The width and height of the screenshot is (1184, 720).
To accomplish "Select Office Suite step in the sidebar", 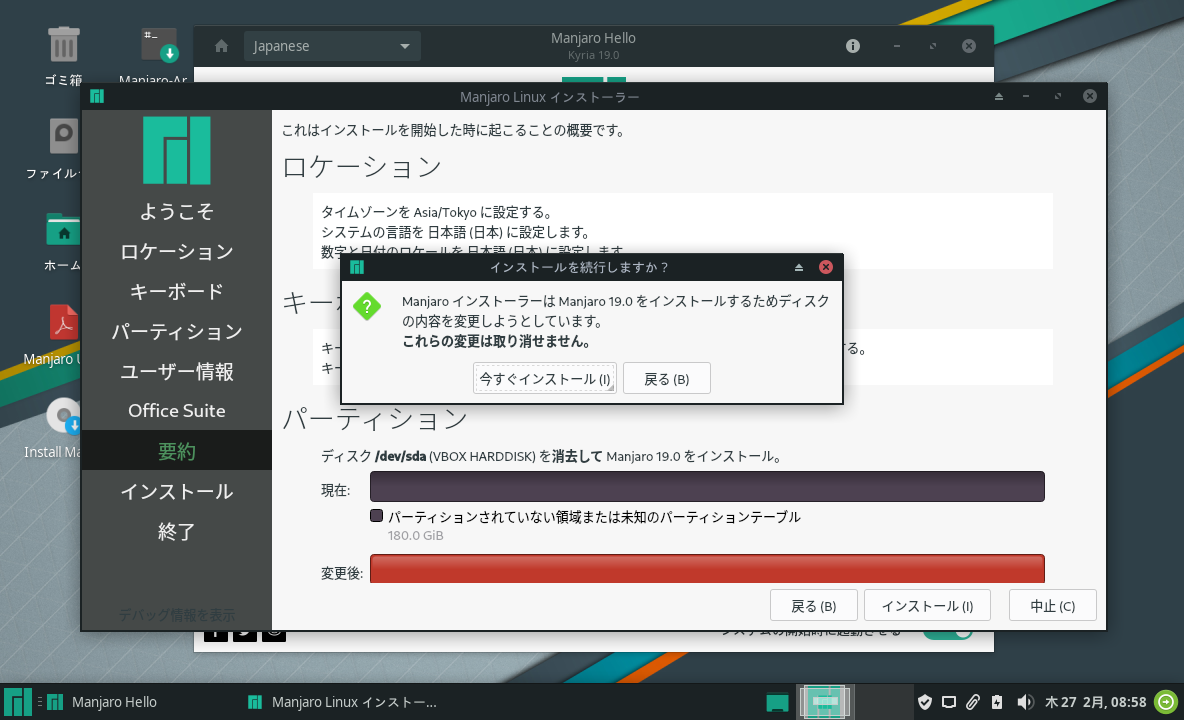I will pyautogui.click(x=176, y=411).
